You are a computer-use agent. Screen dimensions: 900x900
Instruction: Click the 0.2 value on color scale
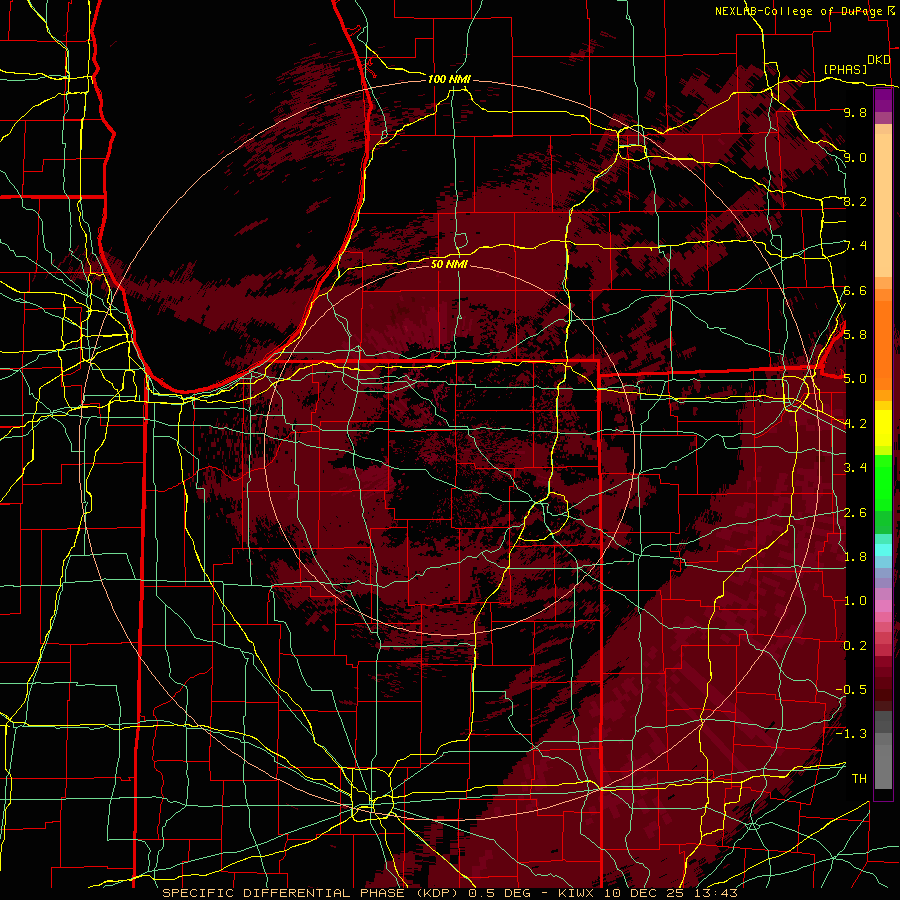point(855,646)
